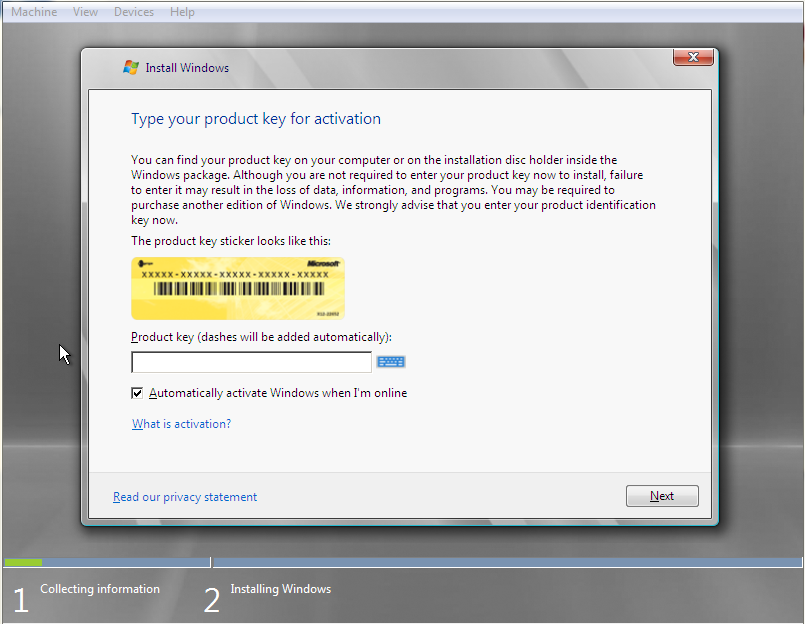
Task: Click the Next button
Action: click(662, 496)
